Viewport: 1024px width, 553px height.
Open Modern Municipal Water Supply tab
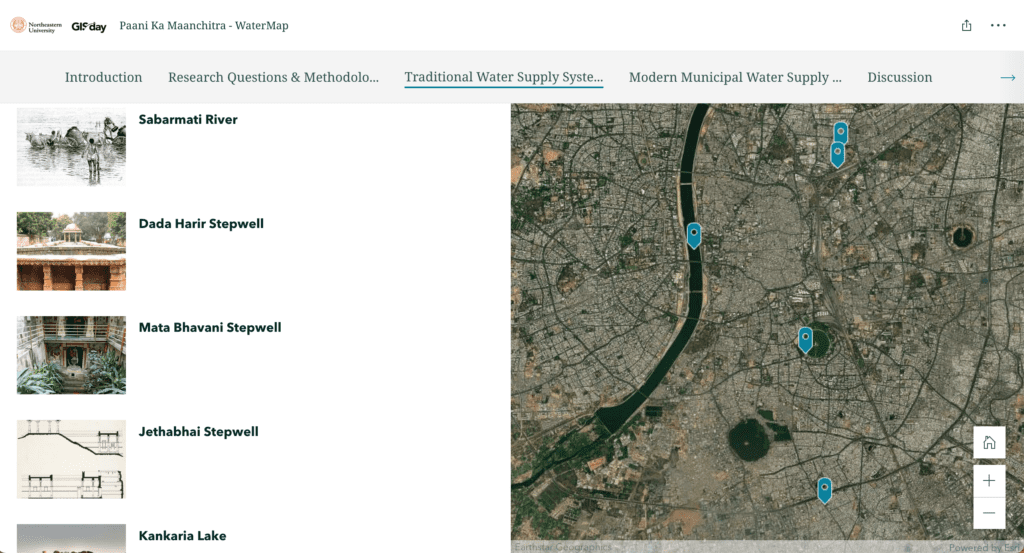pos(735,77)
